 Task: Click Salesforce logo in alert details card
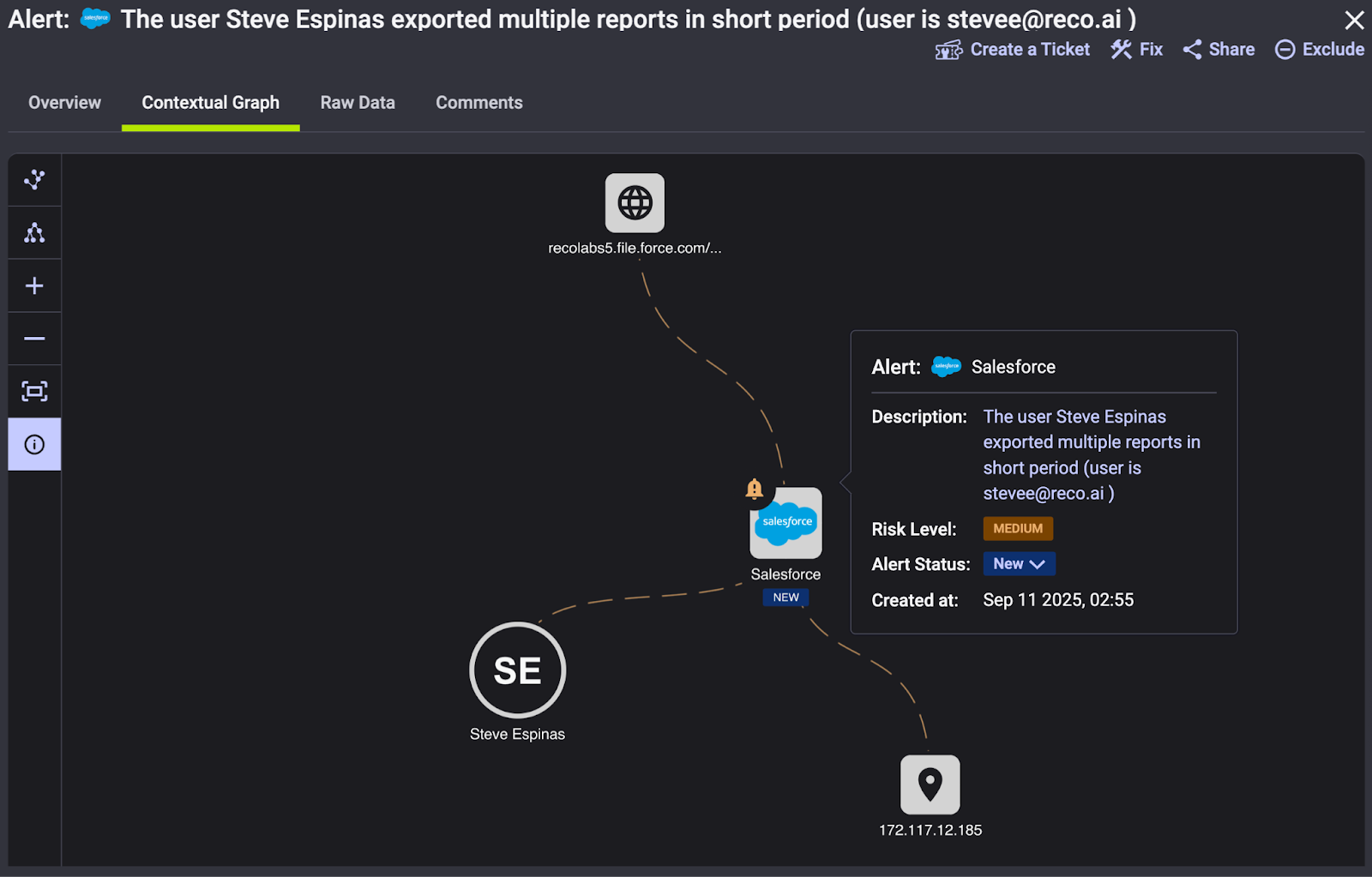(947, 366)
